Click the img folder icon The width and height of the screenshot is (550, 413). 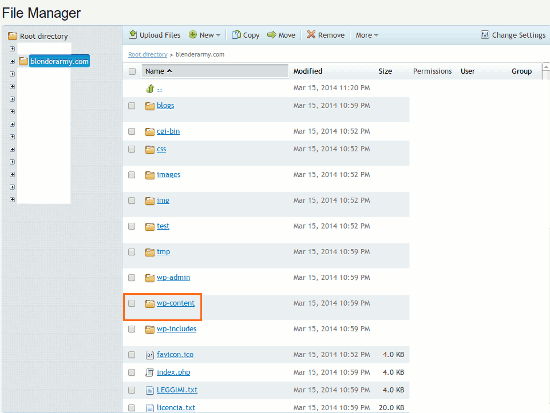(x=150, y=201)
